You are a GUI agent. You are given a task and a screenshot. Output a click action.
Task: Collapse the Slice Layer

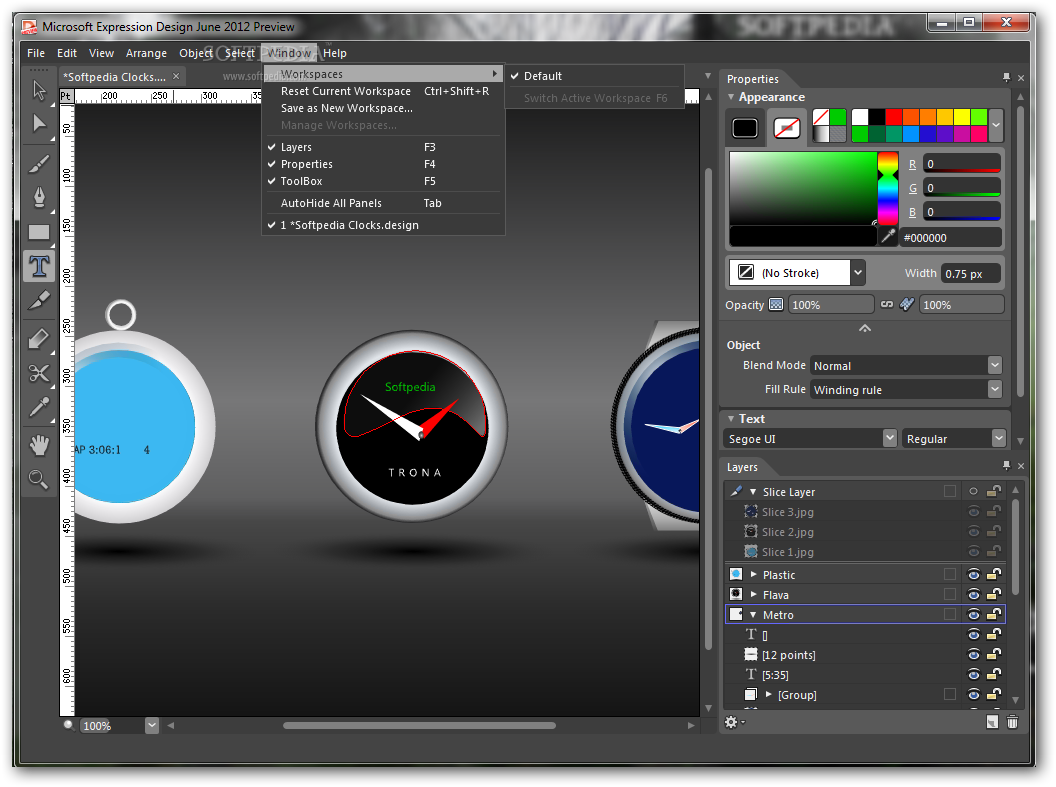pyautogui.click(x=753, y=492)
